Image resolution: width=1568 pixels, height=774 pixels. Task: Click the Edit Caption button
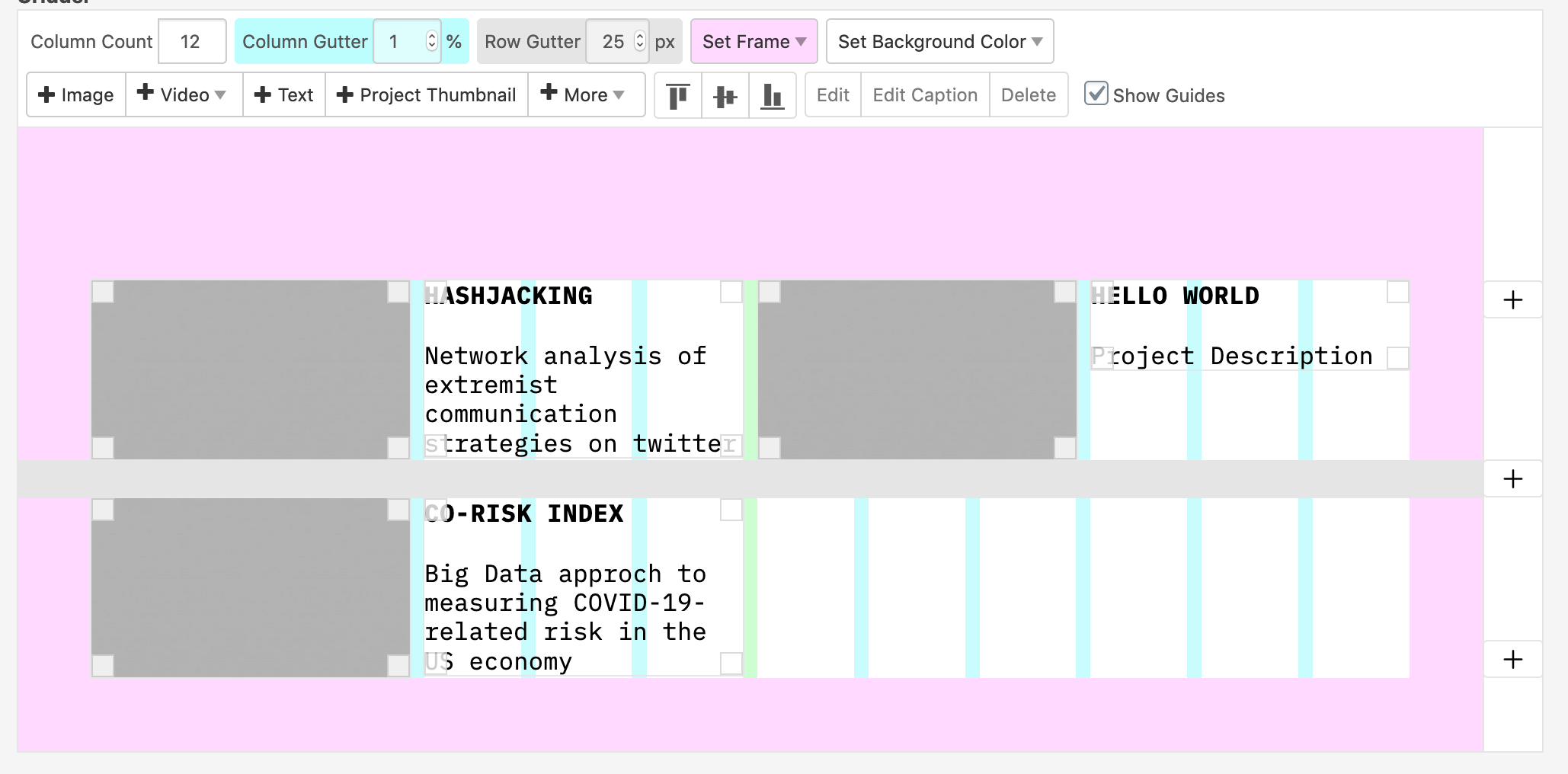coord(924,95)
